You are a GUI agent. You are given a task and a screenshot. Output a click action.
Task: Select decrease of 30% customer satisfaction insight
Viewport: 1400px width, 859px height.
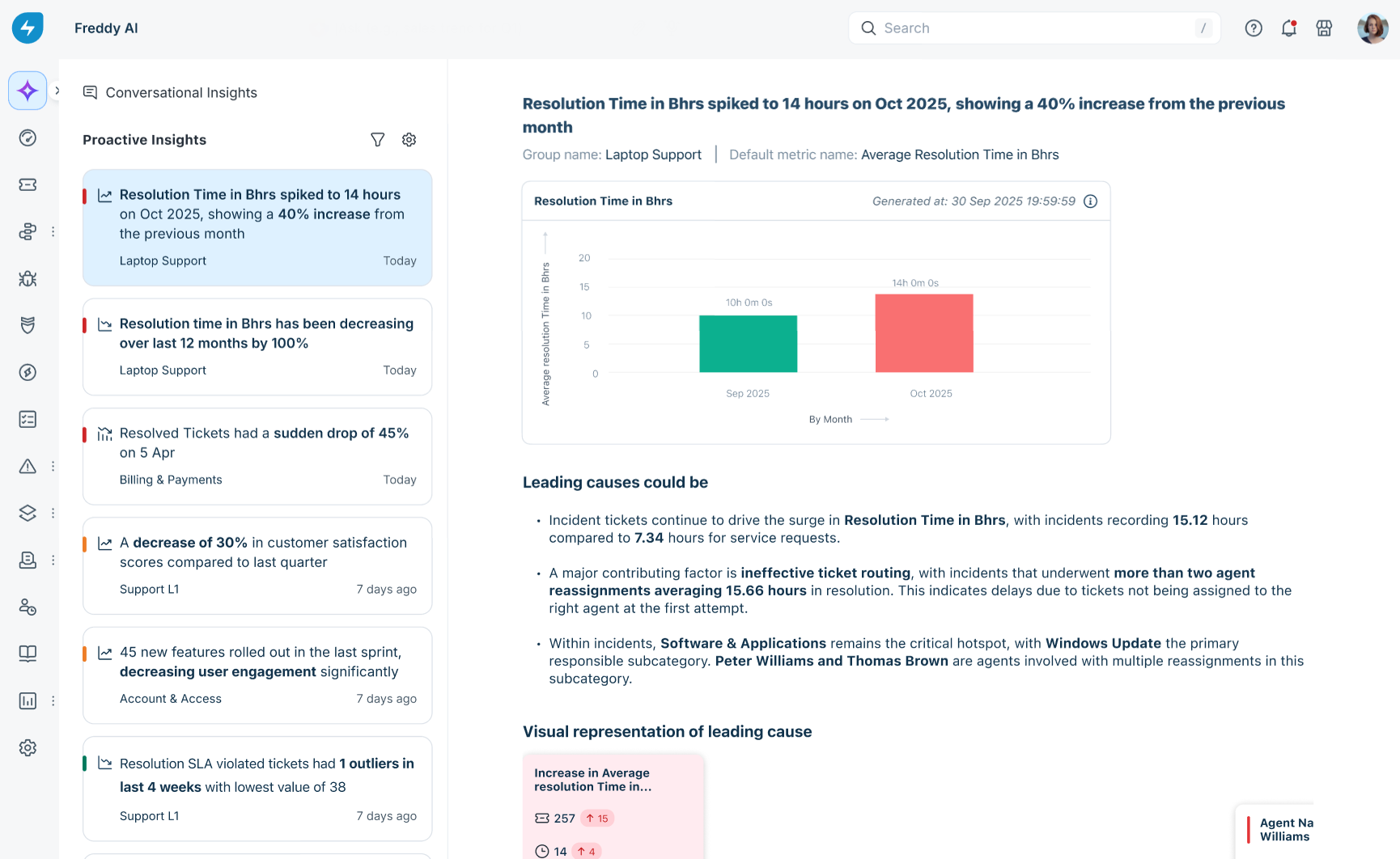pos(257,565)
